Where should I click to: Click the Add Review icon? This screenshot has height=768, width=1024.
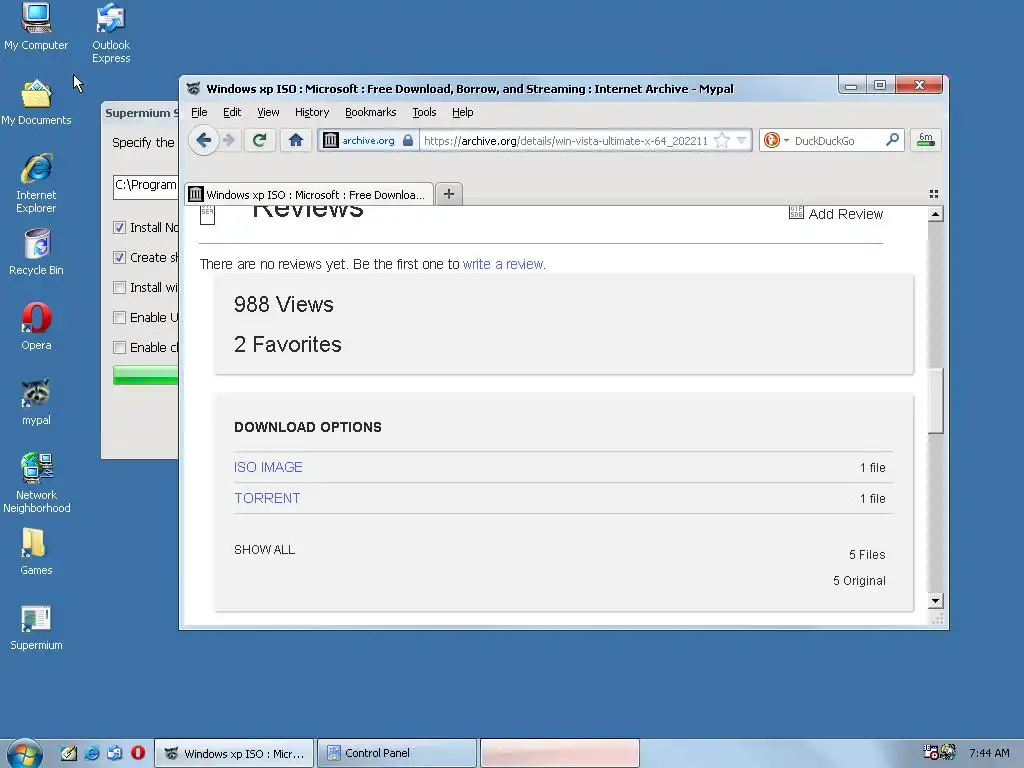(796, 212)
